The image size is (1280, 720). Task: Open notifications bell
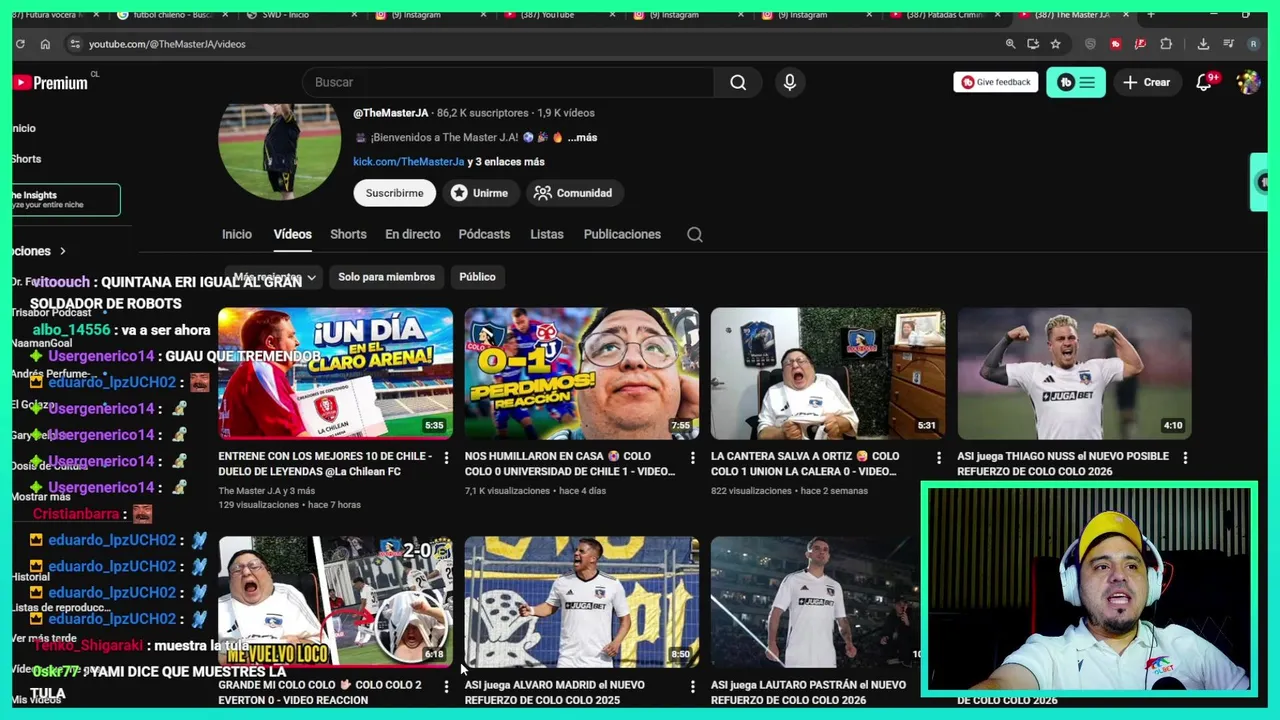[1204, 82]
